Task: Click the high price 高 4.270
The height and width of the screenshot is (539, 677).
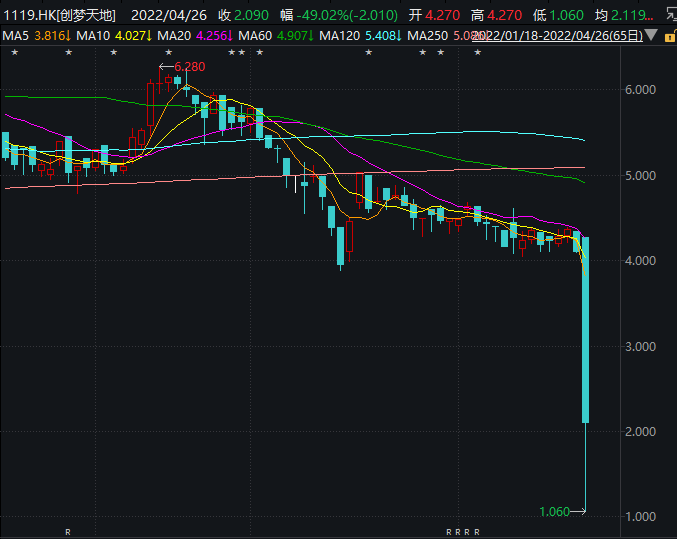Action: [496, 16]
